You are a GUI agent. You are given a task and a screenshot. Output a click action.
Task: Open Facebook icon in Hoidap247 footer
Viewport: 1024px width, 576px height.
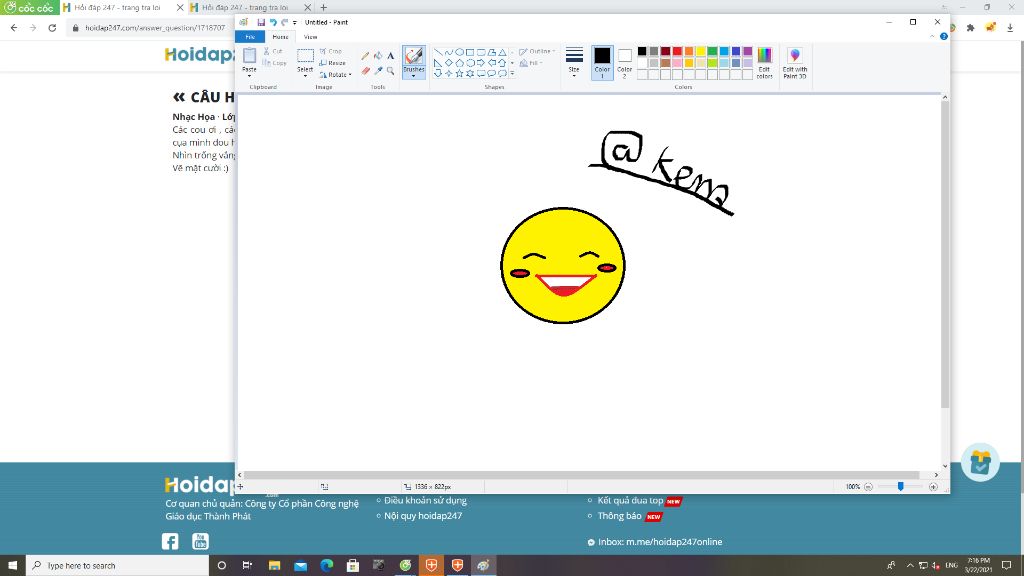click(170, 541)
